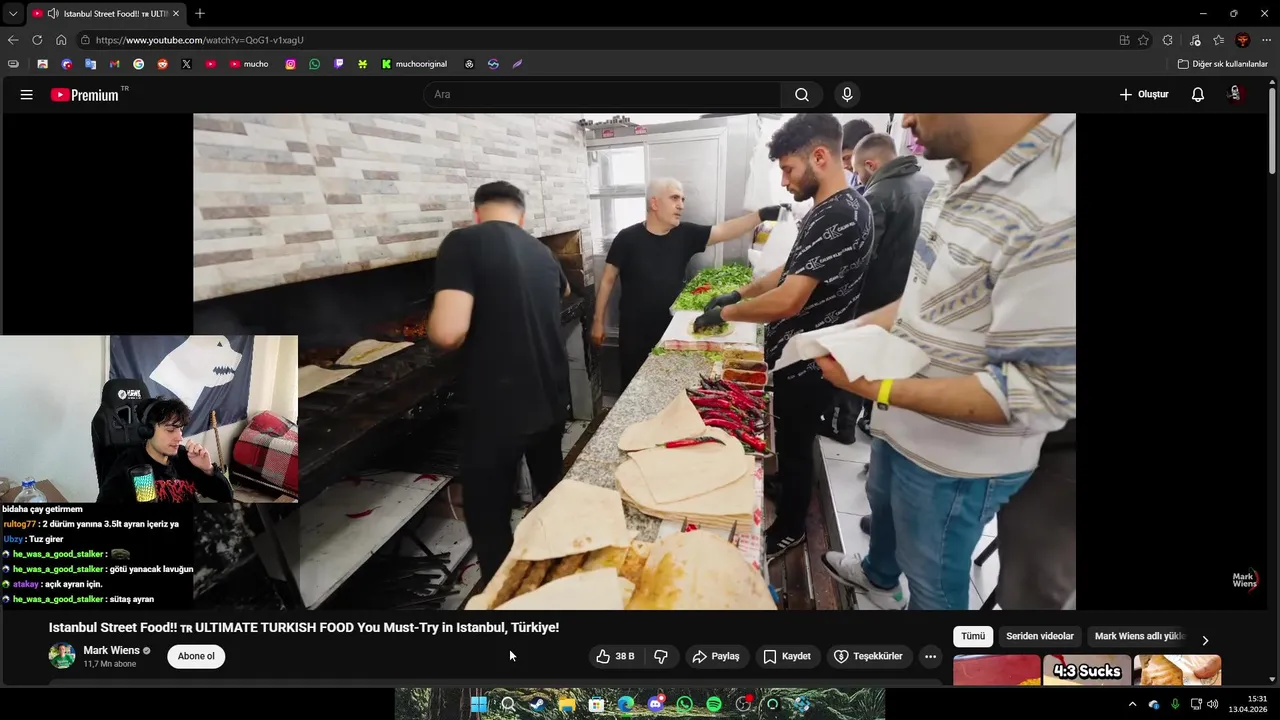The image size is (1280, 720).
Task: Open the Twitch bookmark icon
Action: [339, 64]
